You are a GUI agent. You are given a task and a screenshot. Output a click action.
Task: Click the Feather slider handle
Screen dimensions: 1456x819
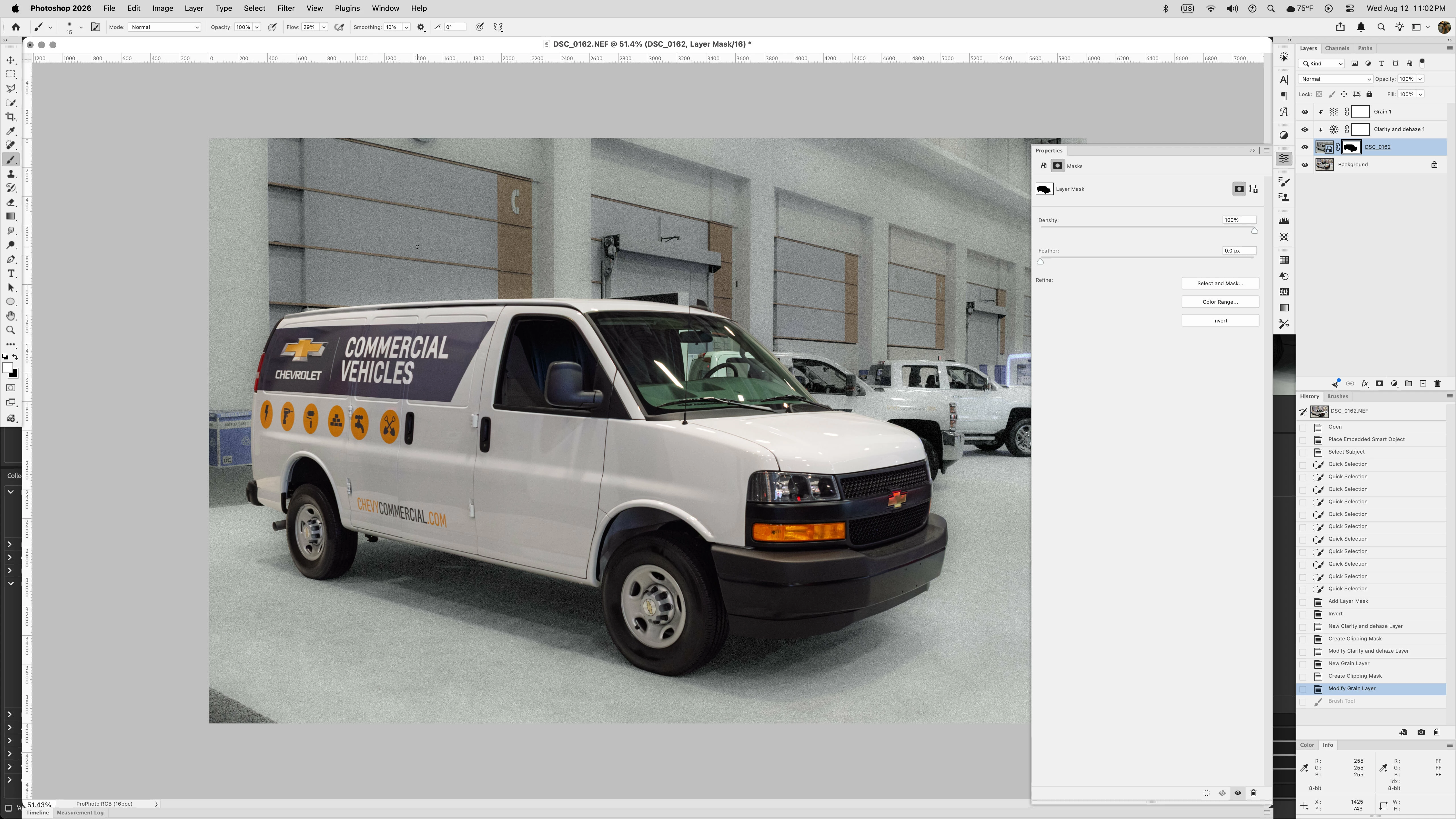coord(1041,262)
